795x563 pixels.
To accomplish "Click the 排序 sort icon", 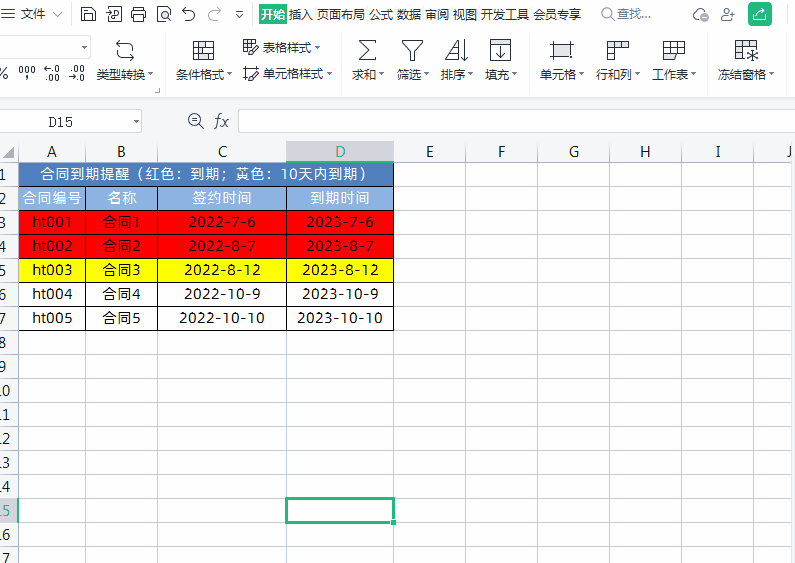I will click(456, 51).
